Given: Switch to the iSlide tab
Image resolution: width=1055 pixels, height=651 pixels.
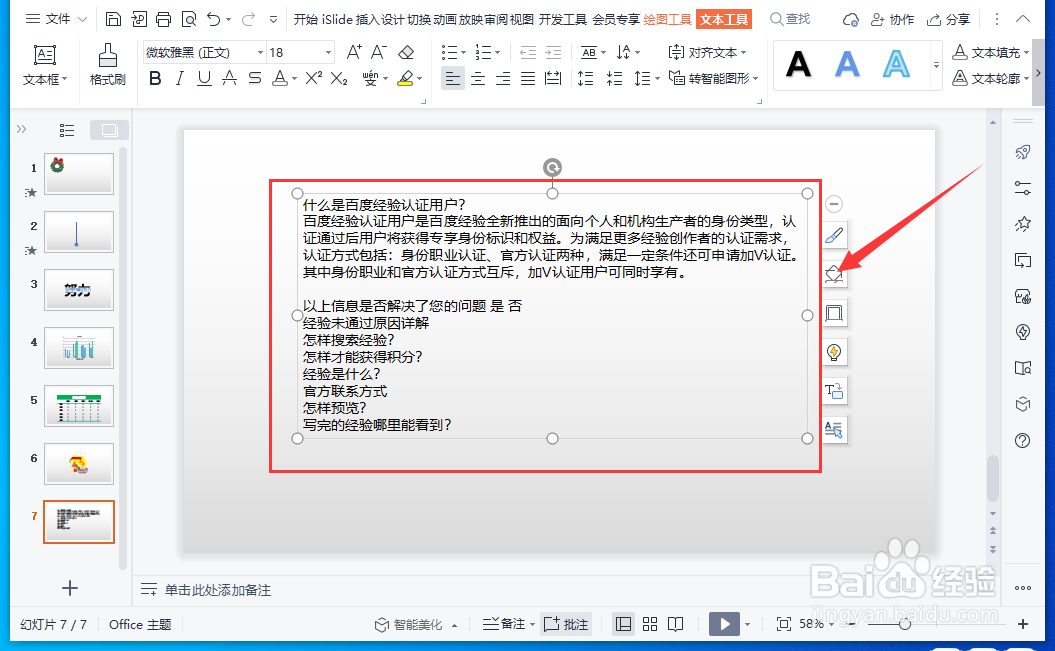Looking at the screenshot, I should tap(337, 20).
